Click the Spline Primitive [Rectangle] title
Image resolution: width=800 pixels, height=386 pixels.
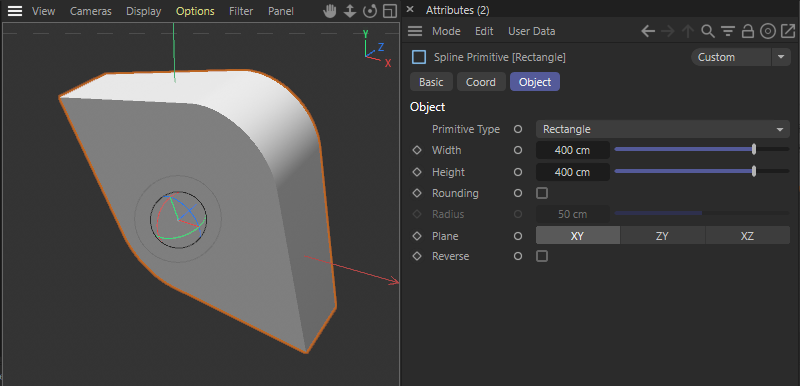tap(499, 57)
